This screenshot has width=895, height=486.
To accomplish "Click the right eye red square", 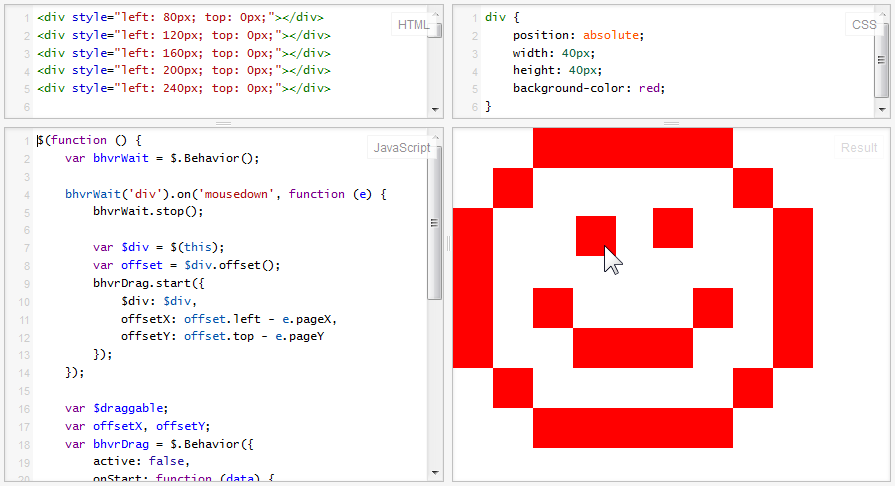I will pos(673,228).
